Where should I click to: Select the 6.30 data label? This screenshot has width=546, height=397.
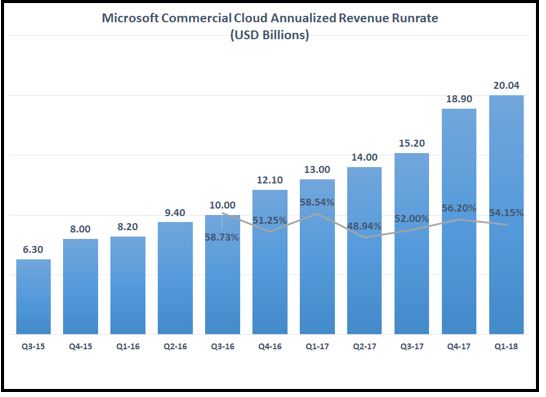[x=33, y=249]
